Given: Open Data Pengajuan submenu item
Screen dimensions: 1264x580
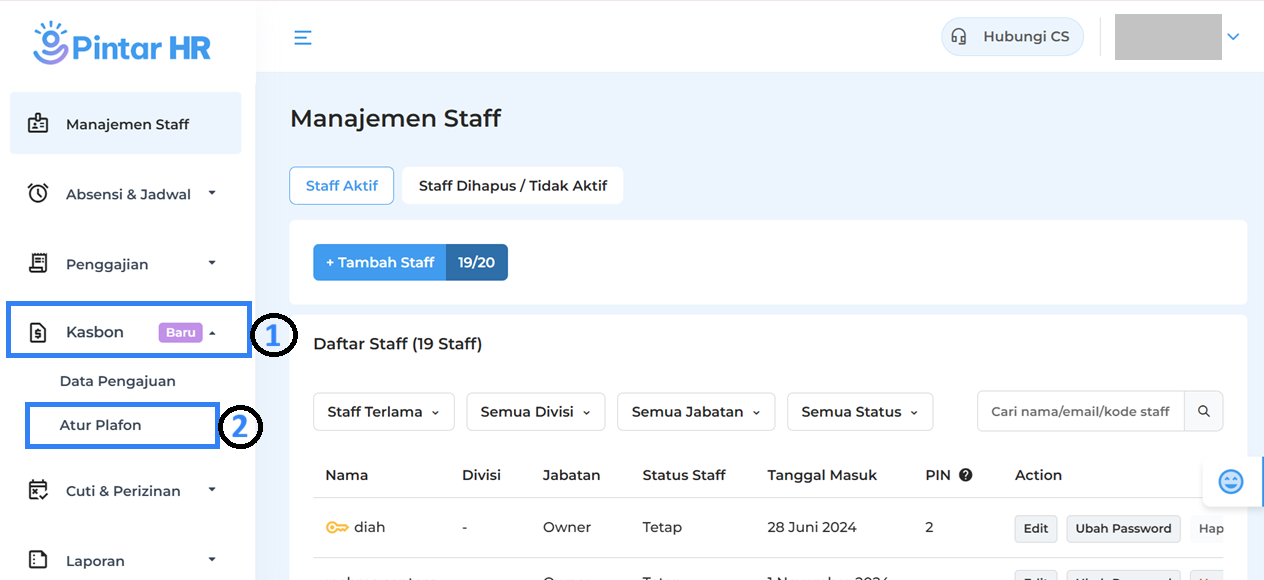Looking at the screenshot, I should tap(117, 381).
